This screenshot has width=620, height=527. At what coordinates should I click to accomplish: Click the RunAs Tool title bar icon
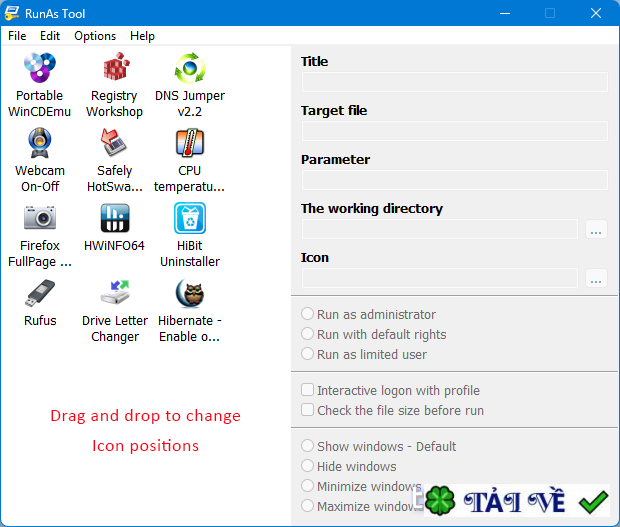[11, 13]
